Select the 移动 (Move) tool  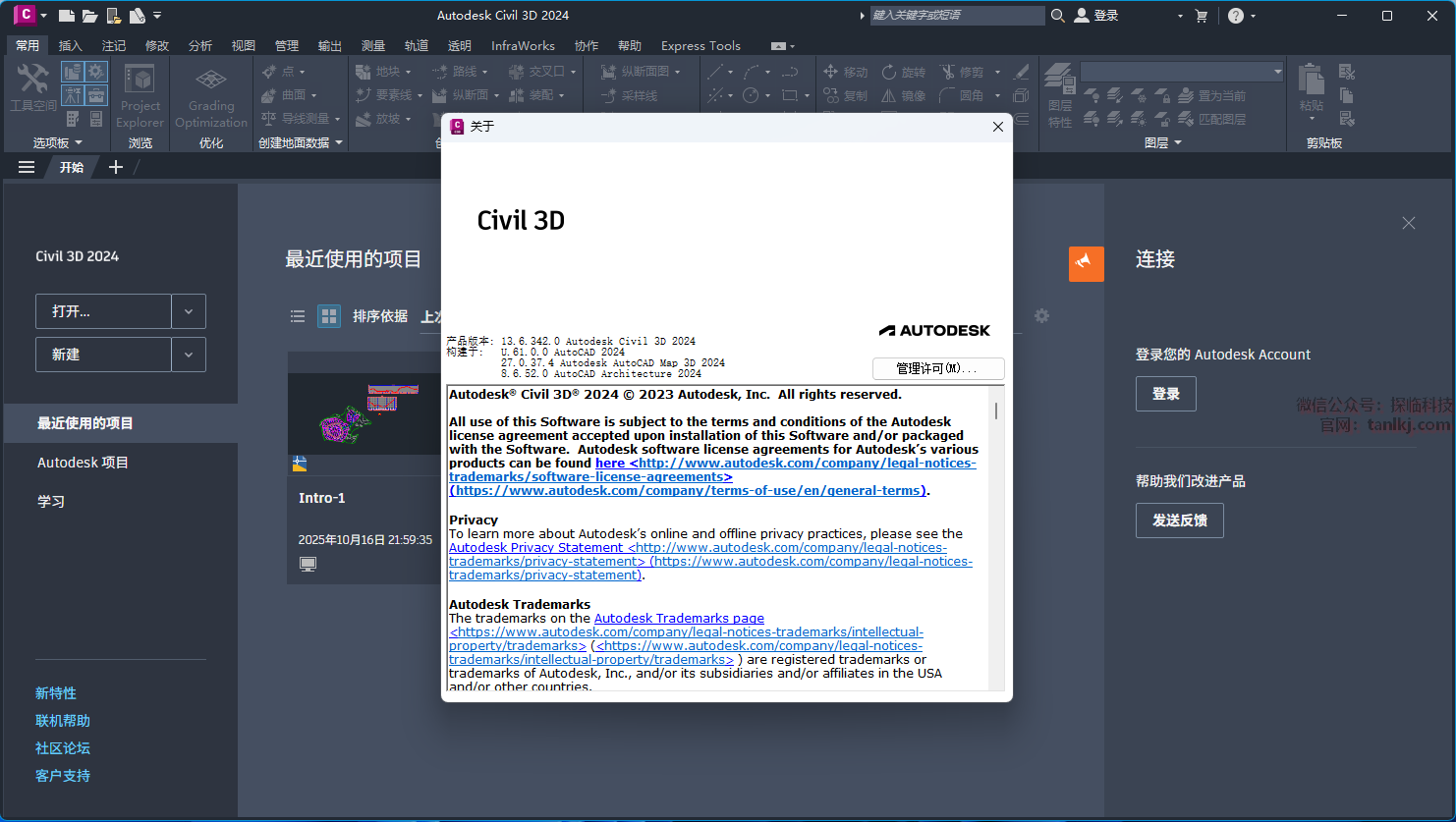pyautogui.click(x=845, y=72)
